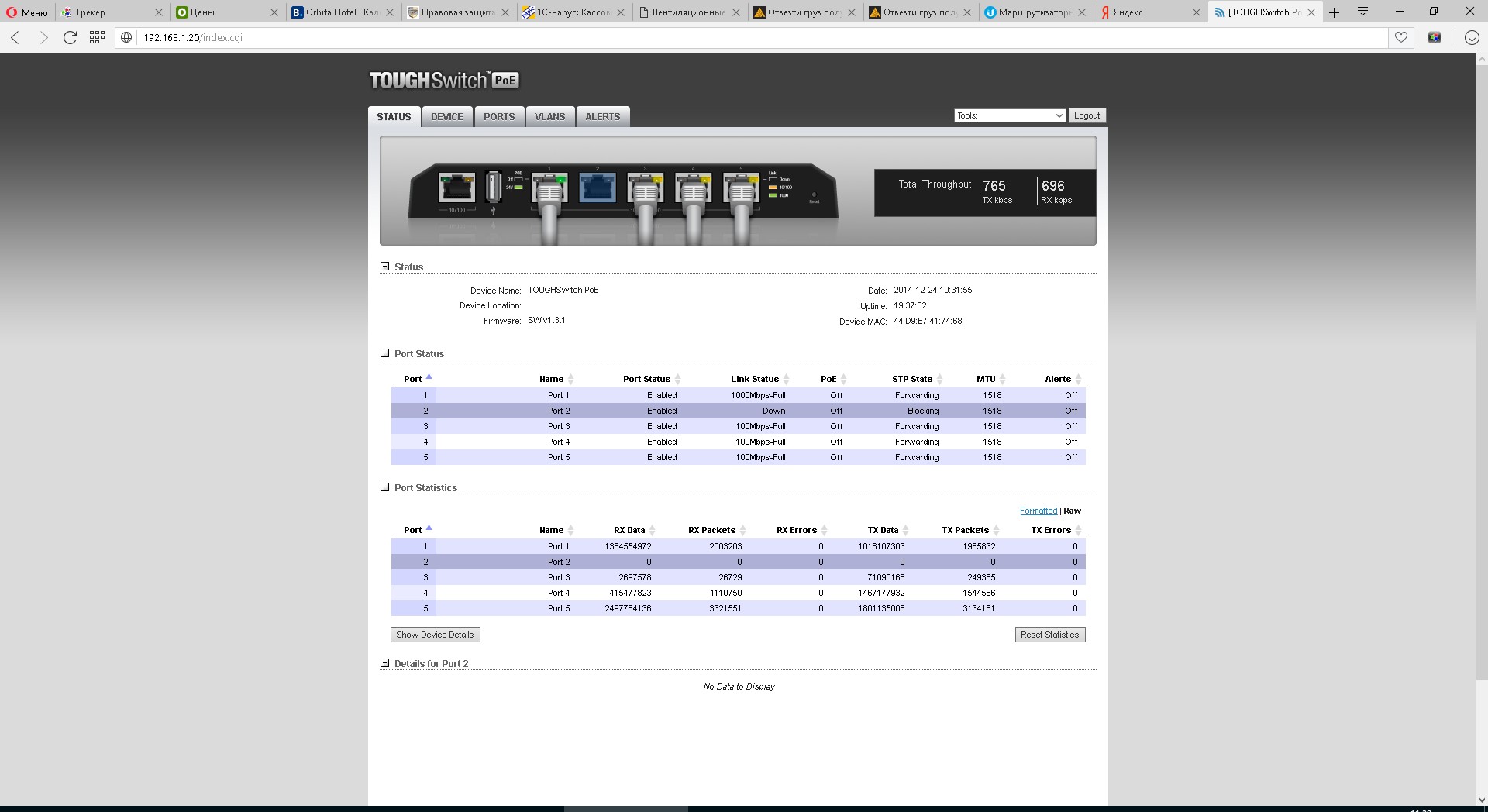
Task: Open the Tools dropdown
Action: pyautogui.click(x=1010, y=115)
